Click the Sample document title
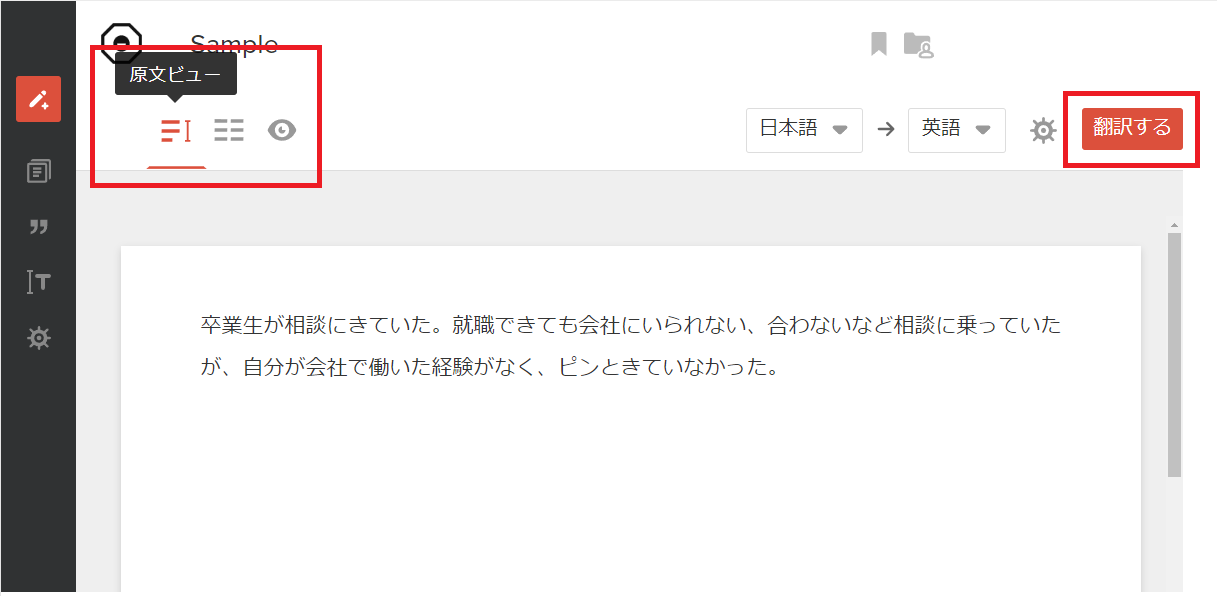The height and width of the screenshot is (596, 1217). (x=234, y=44)
